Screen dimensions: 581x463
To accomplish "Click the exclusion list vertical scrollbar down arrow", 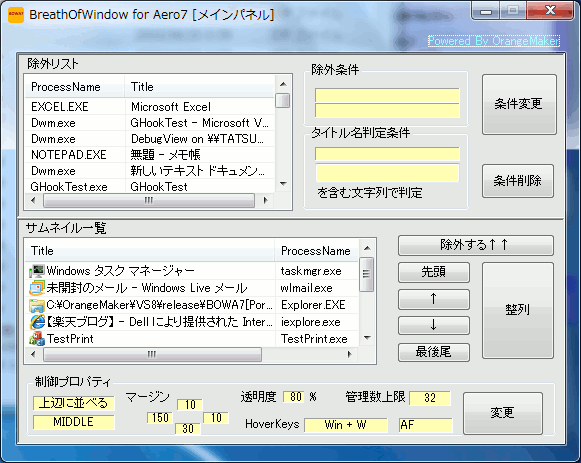I will pos(283,184).
